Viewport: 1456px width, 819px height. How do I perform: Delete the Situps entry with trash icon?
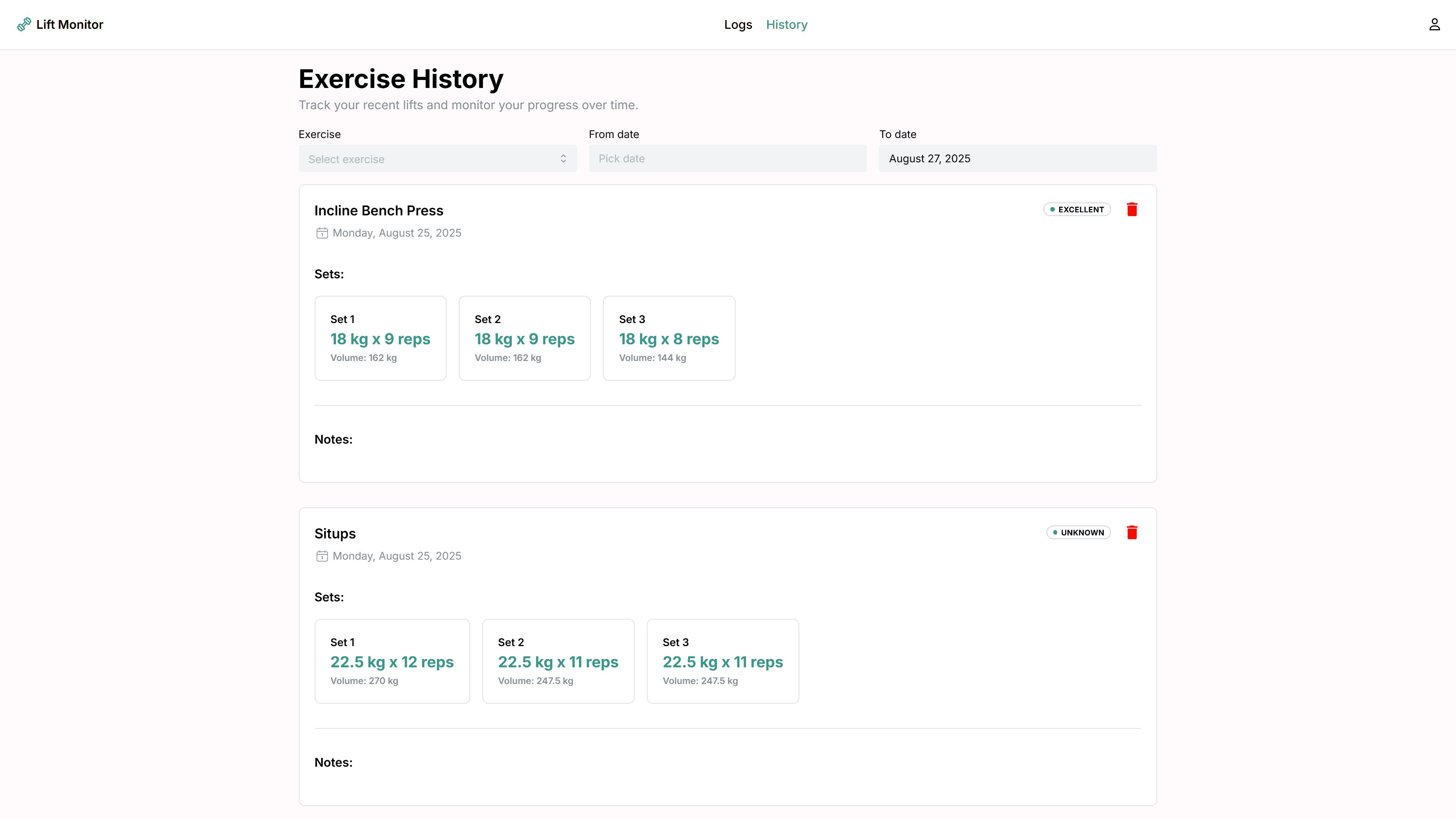click(1131, 532)
